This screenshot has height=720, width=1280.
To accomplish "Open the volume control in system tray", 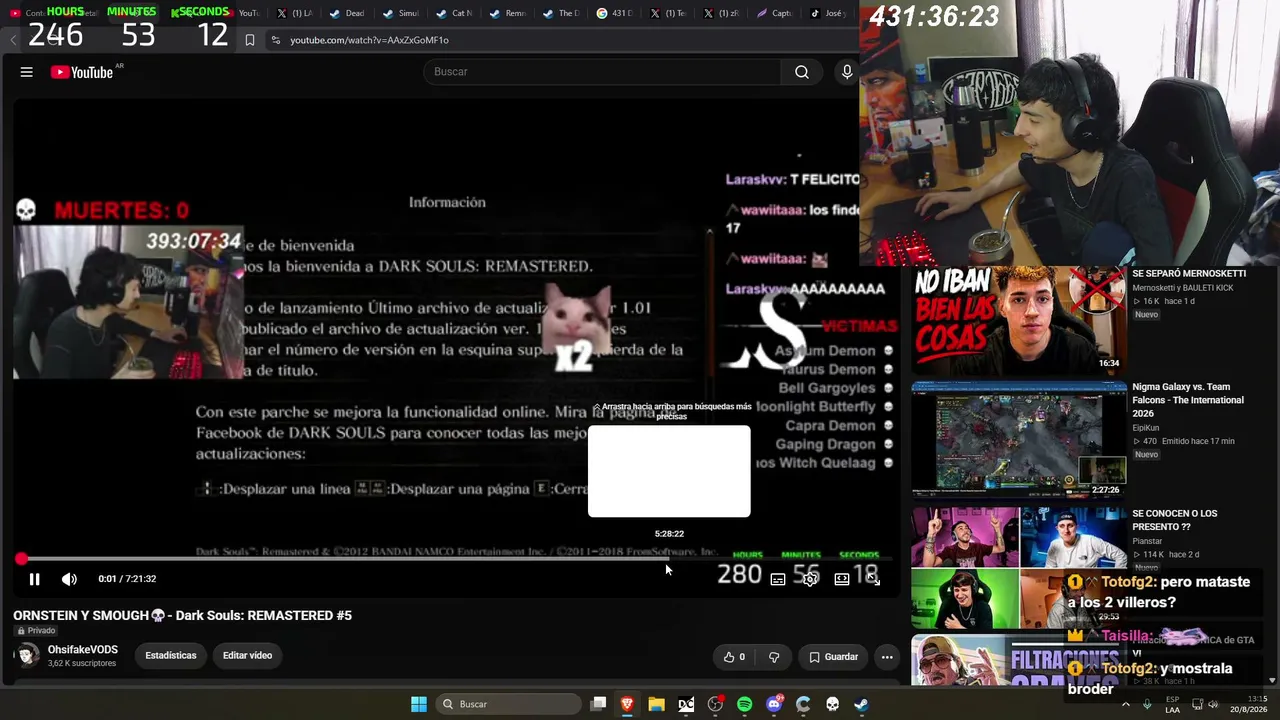I will [x=1213, y=704].
